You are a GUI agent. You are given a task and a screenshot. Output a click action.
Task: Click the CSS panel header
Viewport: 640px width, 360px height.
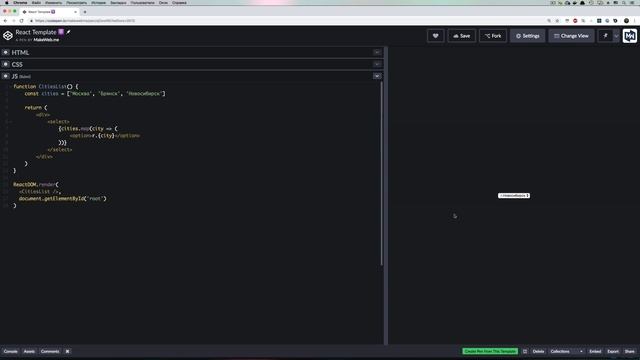pos(192,64)
